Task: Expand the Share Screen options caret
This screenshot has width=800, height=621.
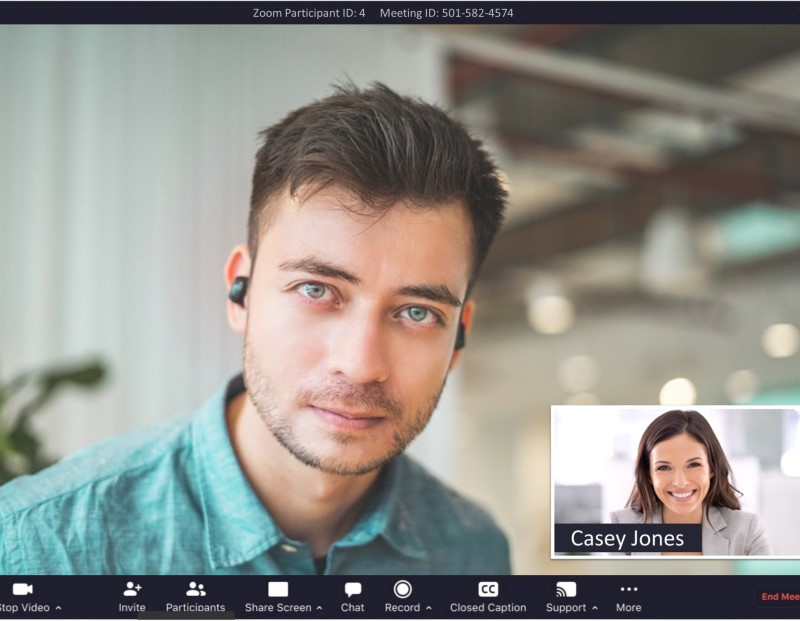Action: coord(319,608)
